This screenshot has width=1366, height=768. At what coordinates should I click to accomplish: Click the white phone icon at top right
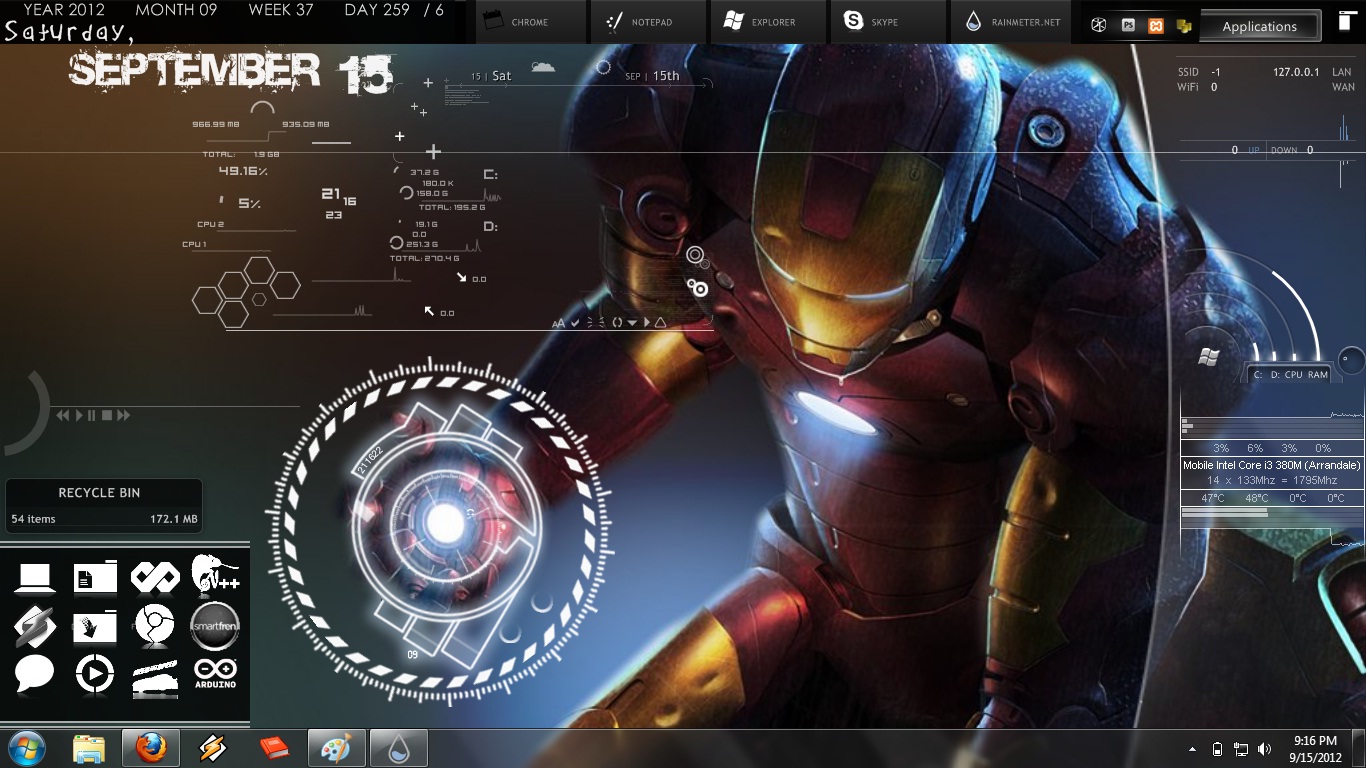[1347, 22]
